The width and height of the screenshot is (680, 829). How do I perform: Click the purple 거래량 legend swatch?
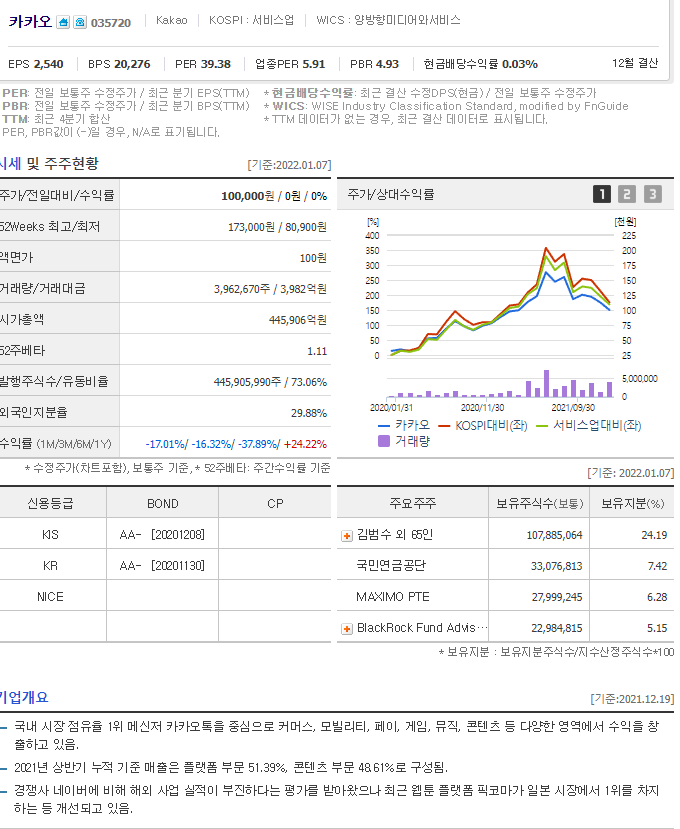tap(384, 441)
